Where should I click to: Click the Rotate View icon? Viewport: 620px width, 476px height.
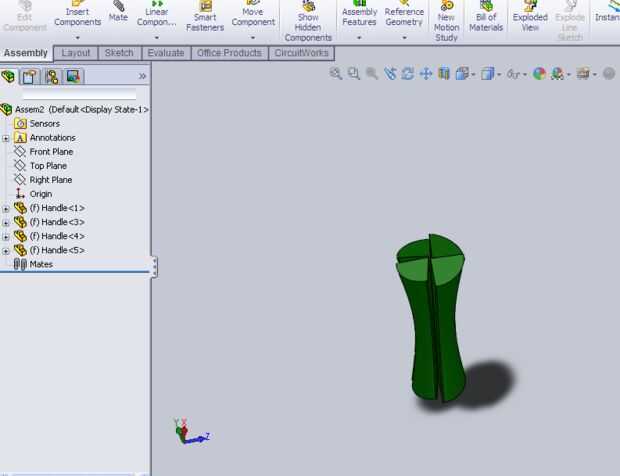click(408, 74)
